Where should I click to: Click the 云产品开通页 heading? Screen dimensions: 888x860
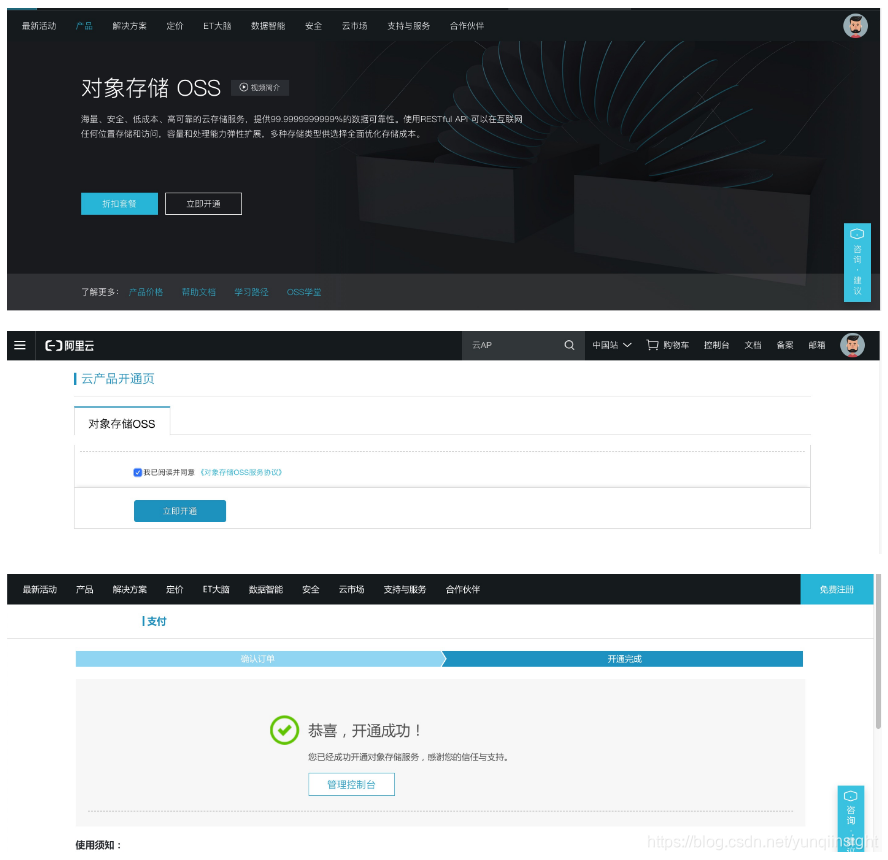pos(118,379)
